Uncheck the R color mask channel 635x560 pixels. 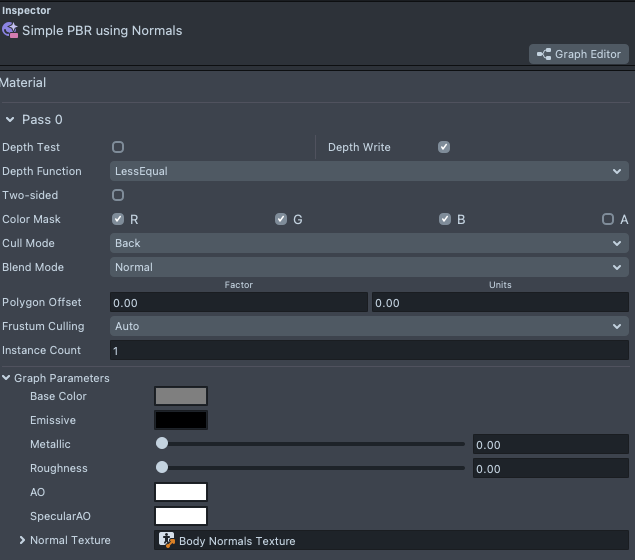pos(118,219)
